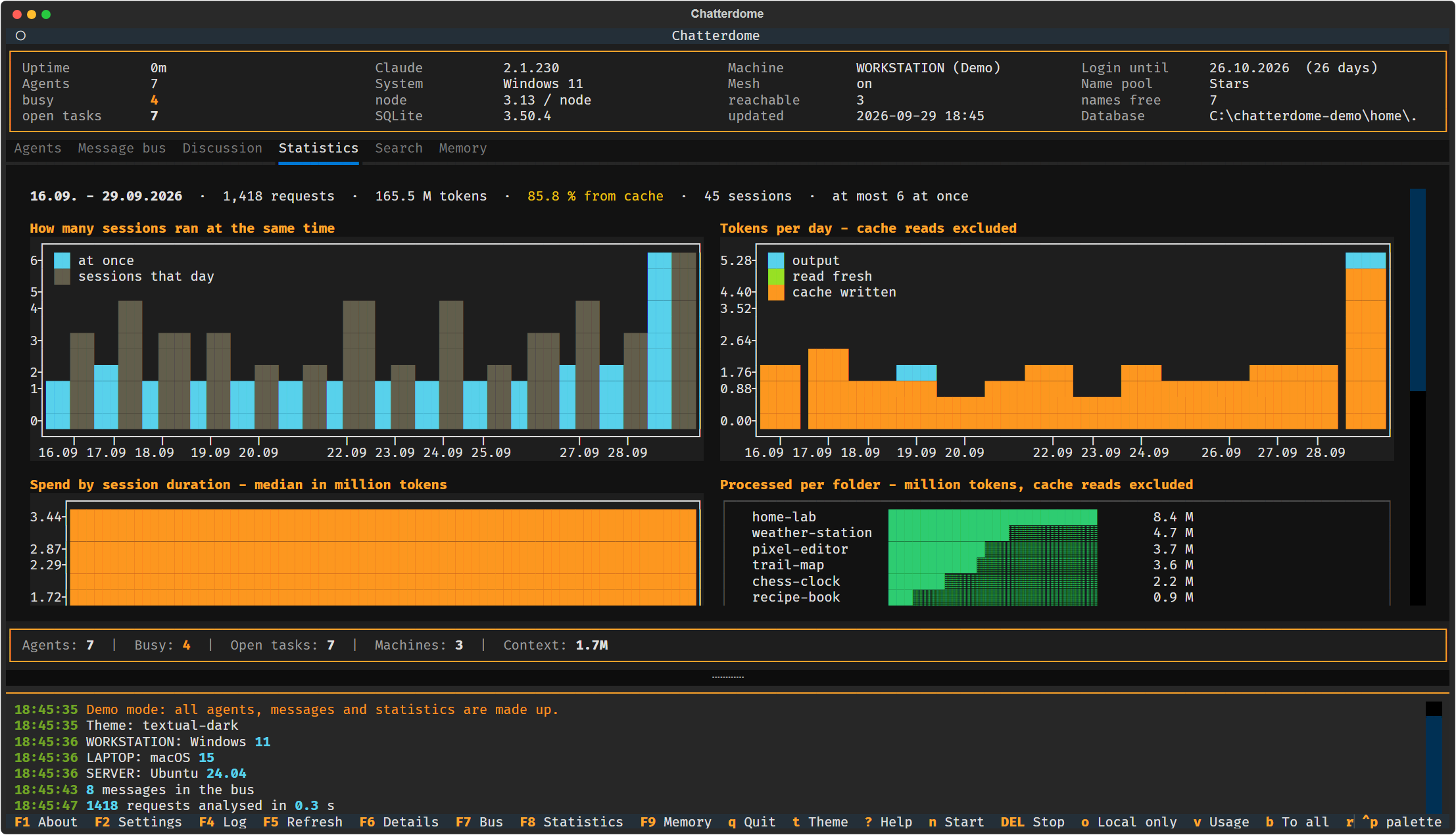Click the '85.8 % from cache' value
Screen dimensions: 1456x835
point(595,197)
